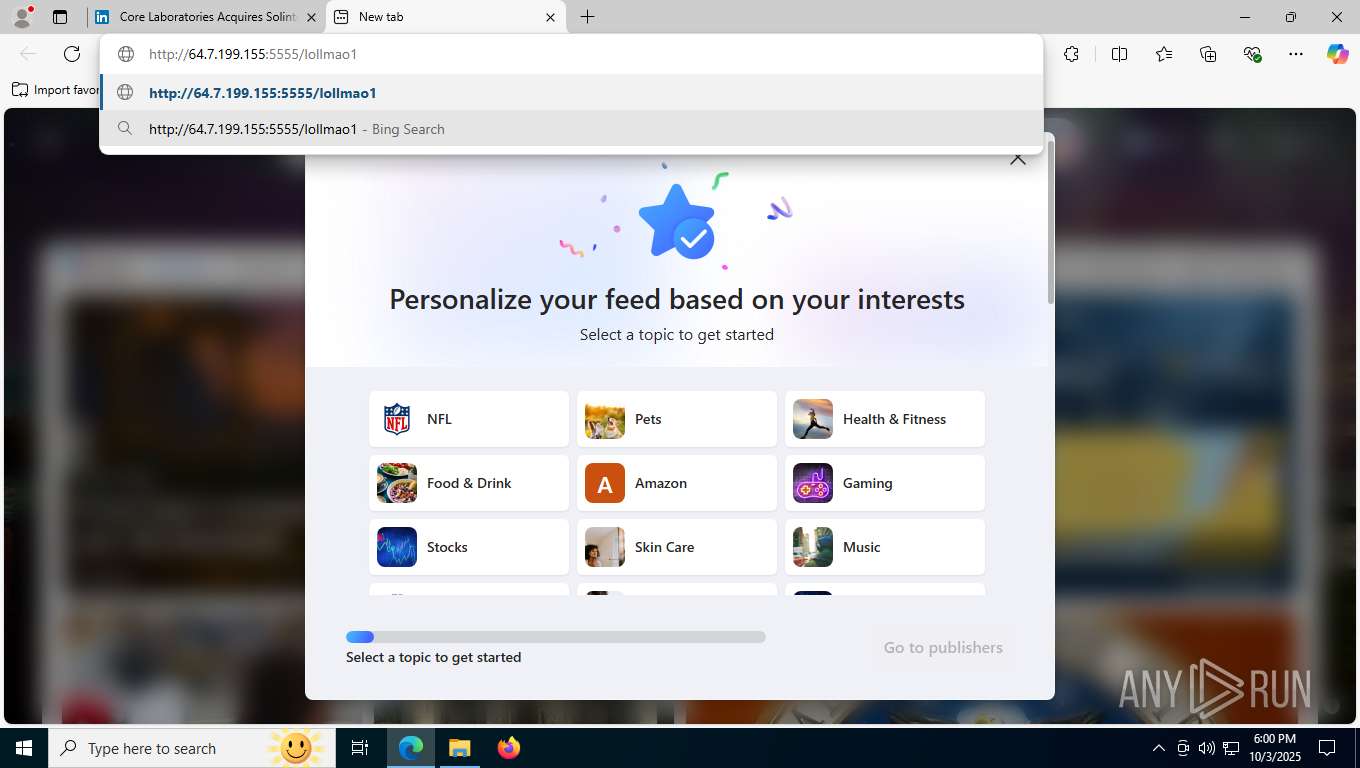Click the Personalize your feed heading

tap(677, 299)
